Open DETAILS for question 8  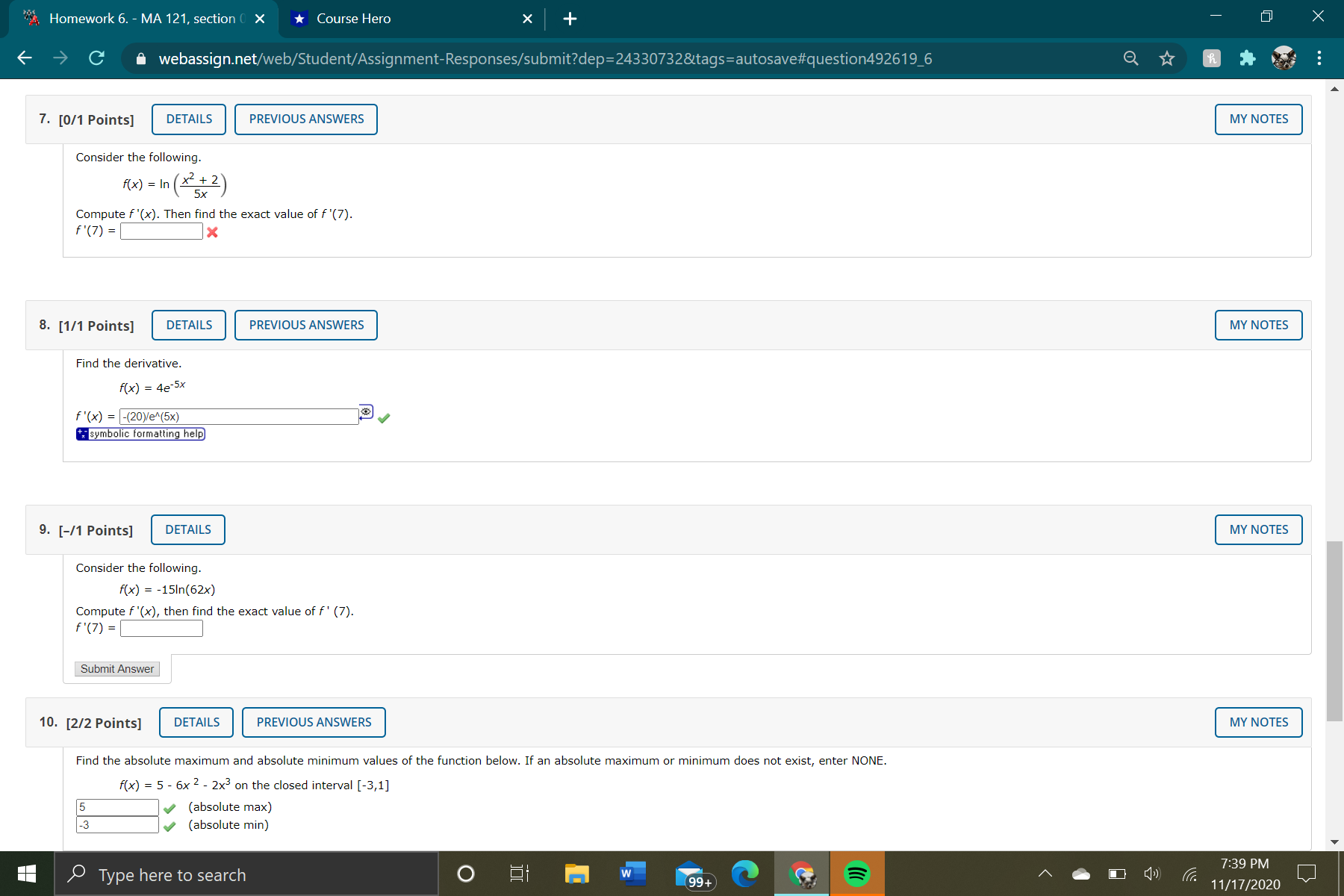click(189, 326)
